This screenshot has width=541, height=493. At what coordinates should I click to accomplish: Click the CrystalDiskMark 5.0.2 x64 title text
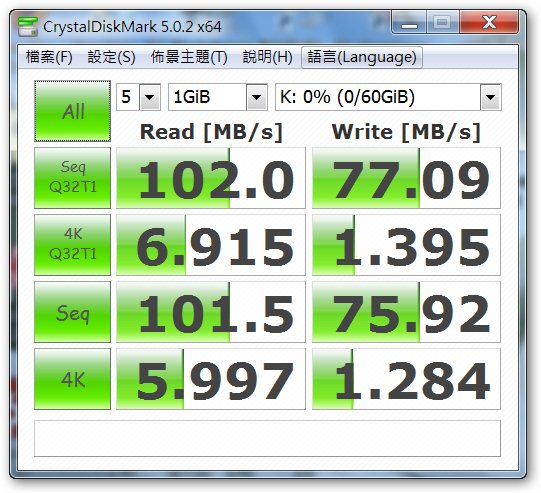132,27
